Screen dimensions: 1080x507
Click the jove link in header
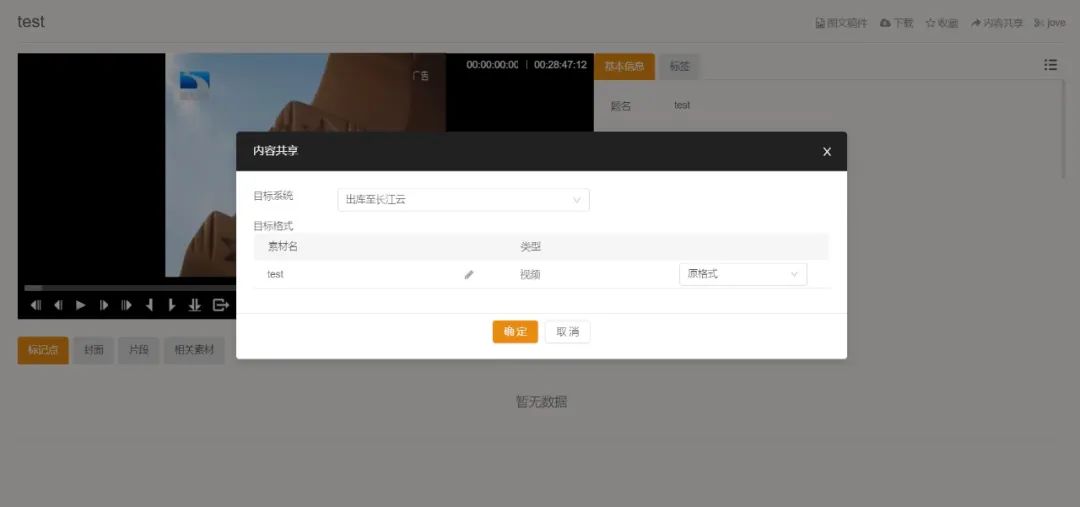click(x=1050, y=23)
